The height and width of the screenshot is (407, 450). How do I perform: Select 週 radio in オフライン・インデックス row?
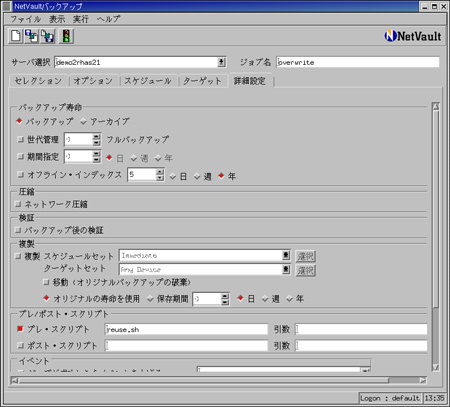(x=197, y=176)
